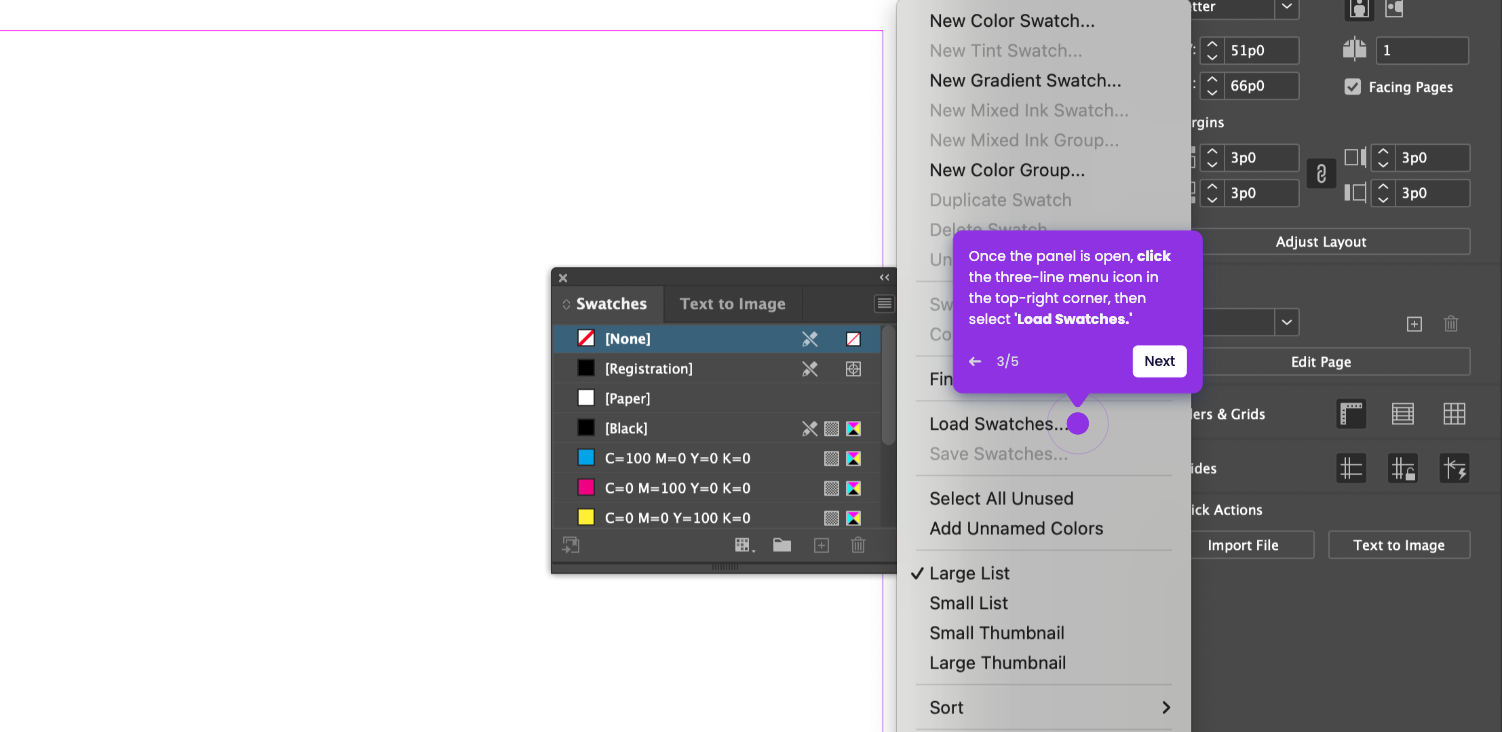The width and height of the screenshot is (1502, 732).
Task: Select the Large Thumbnail view option
Action: pos(997,663)
